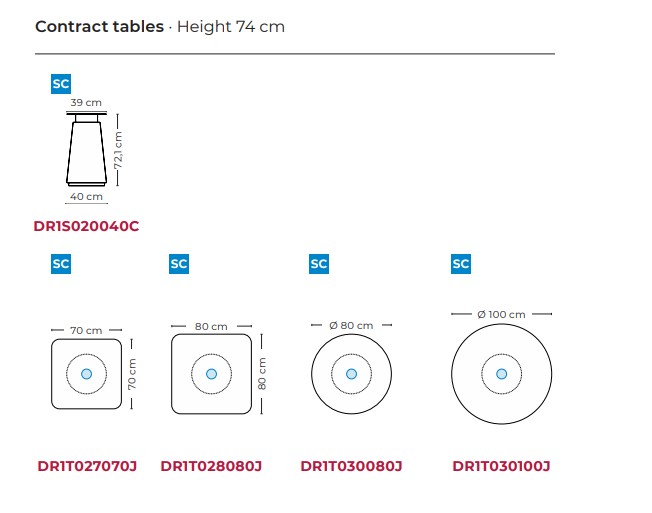This screenshot has width=652, height=513.
Task: Click the Ø 80 cm round tabletop diagram
Action: point(351,374)
